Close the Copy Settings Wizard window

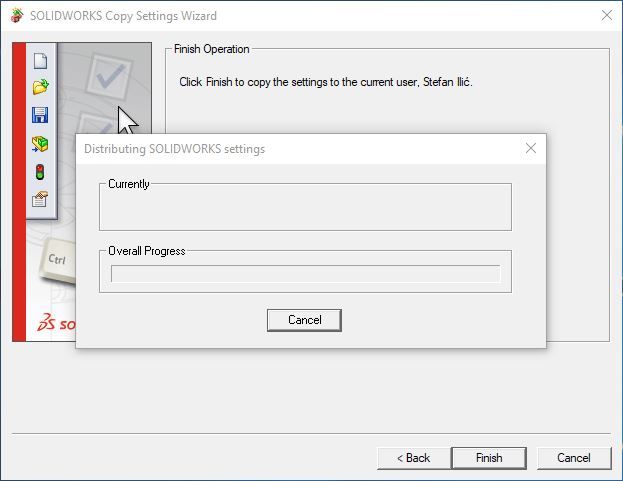click(606, 16)
